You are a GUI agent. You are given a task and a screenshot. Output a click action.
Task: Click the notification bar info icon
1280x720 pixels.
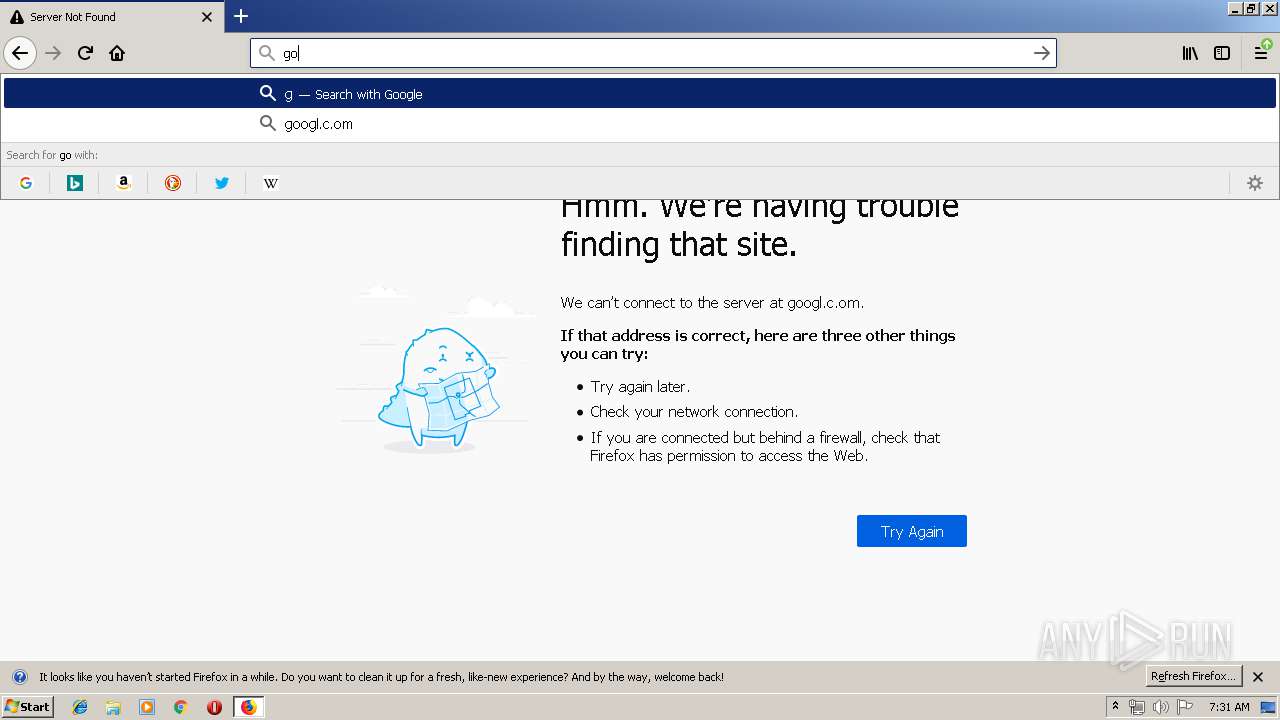19,677
